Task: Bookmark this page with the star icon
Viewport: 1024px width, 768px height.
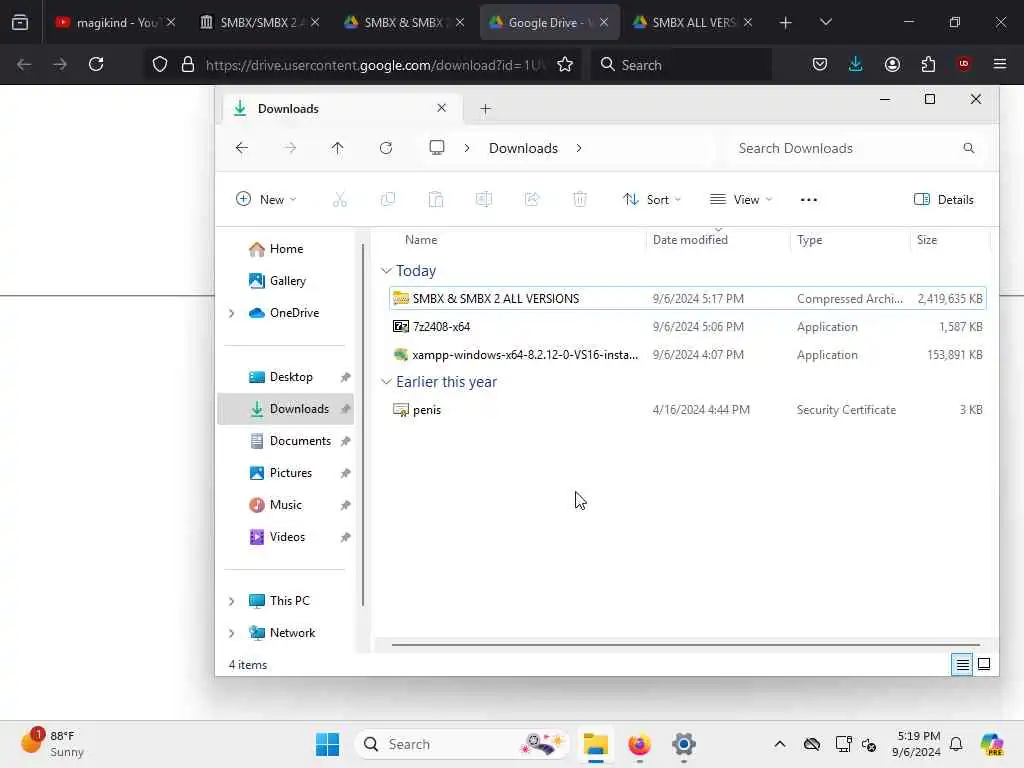Action: click(565, 64)
